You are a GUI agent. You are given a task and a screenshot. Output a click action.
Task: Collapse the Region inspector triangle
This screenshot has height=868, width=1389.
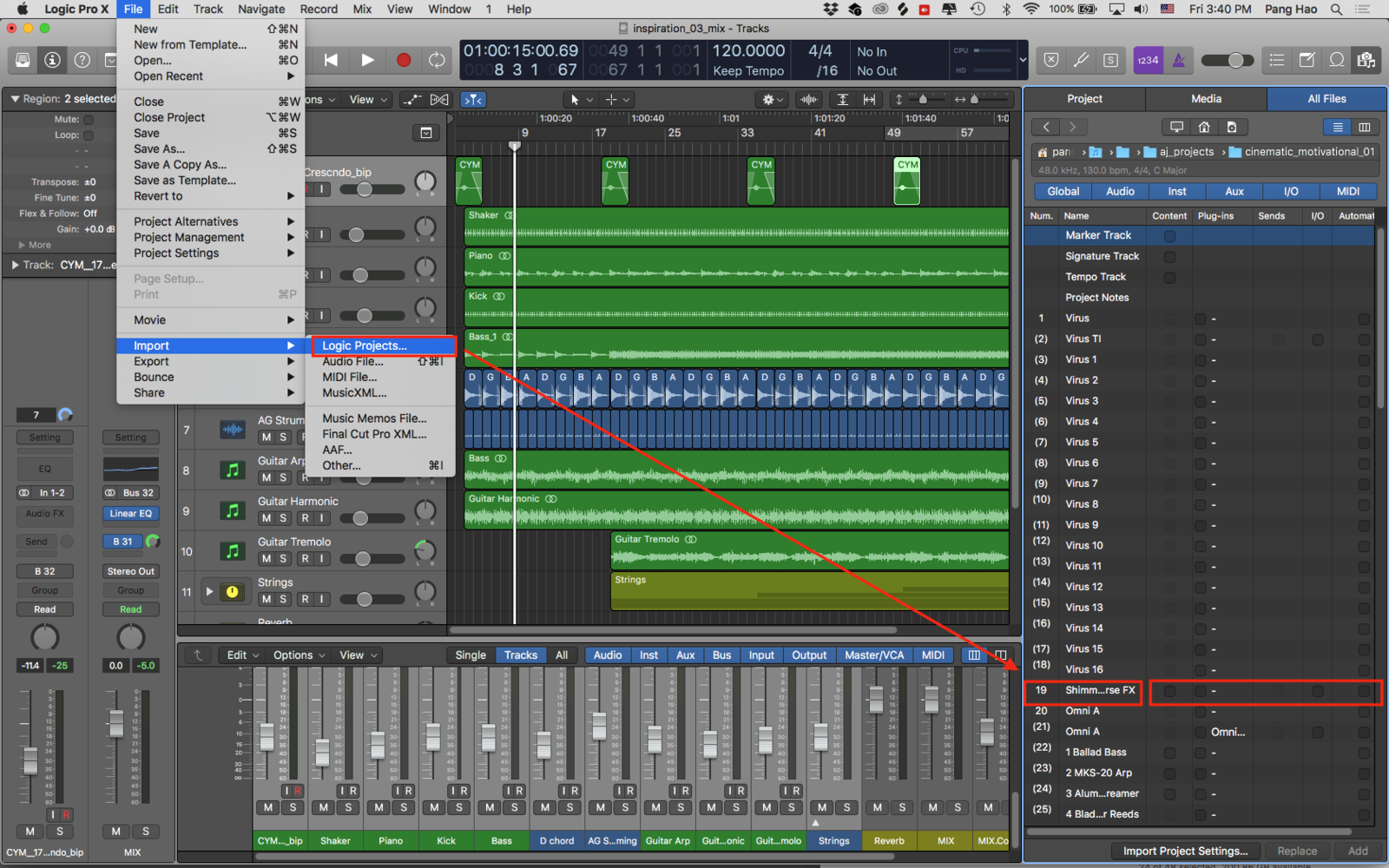coord(15,99)
